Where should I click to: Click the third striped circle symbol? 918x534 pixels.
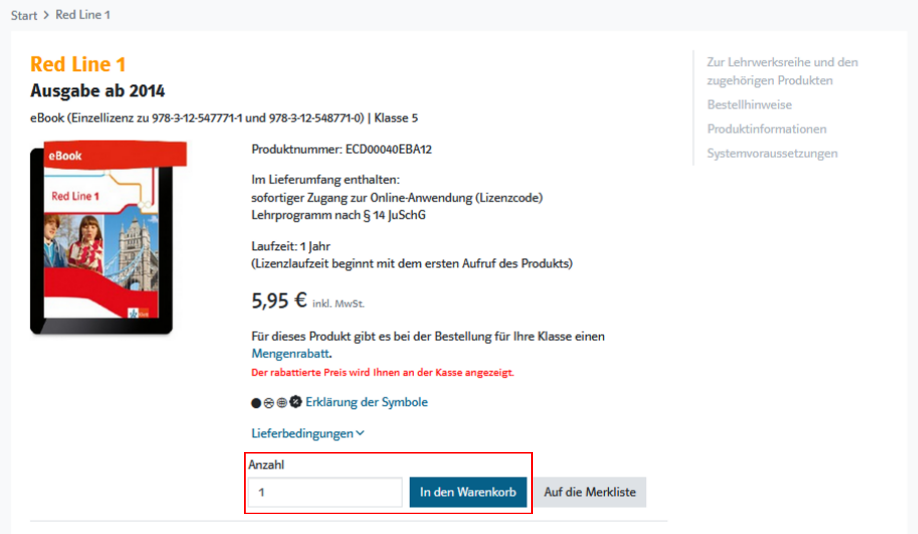282,403
